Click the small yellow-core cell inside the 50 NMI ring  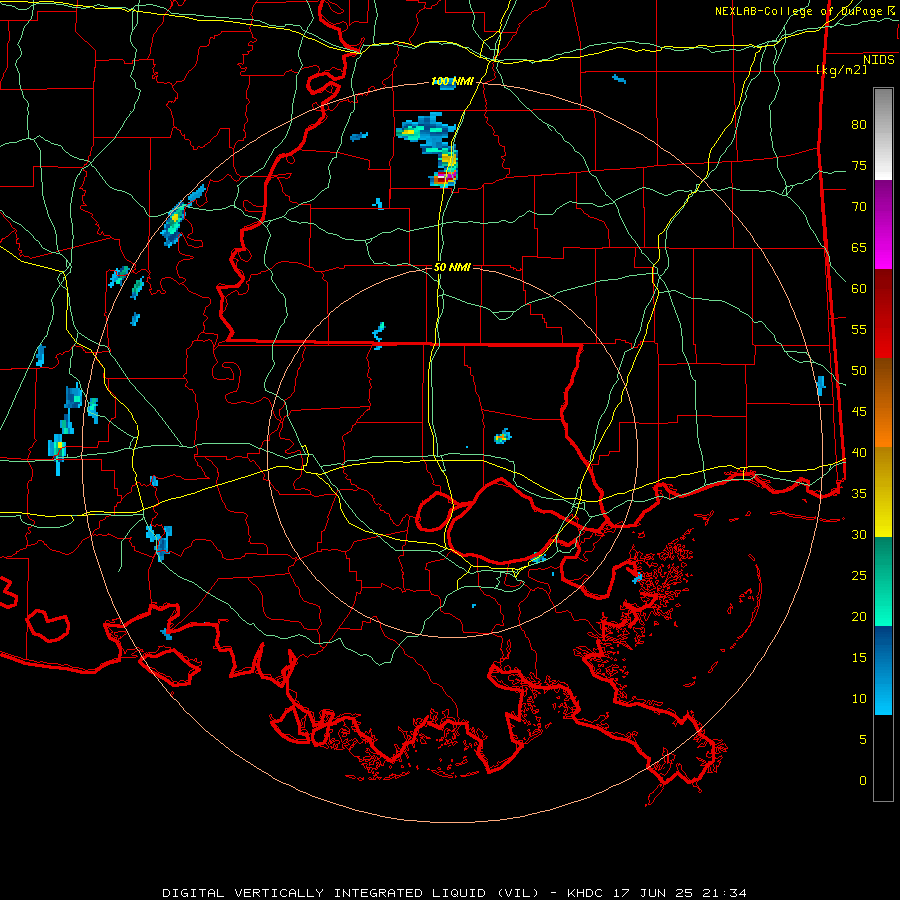(502, 437)
